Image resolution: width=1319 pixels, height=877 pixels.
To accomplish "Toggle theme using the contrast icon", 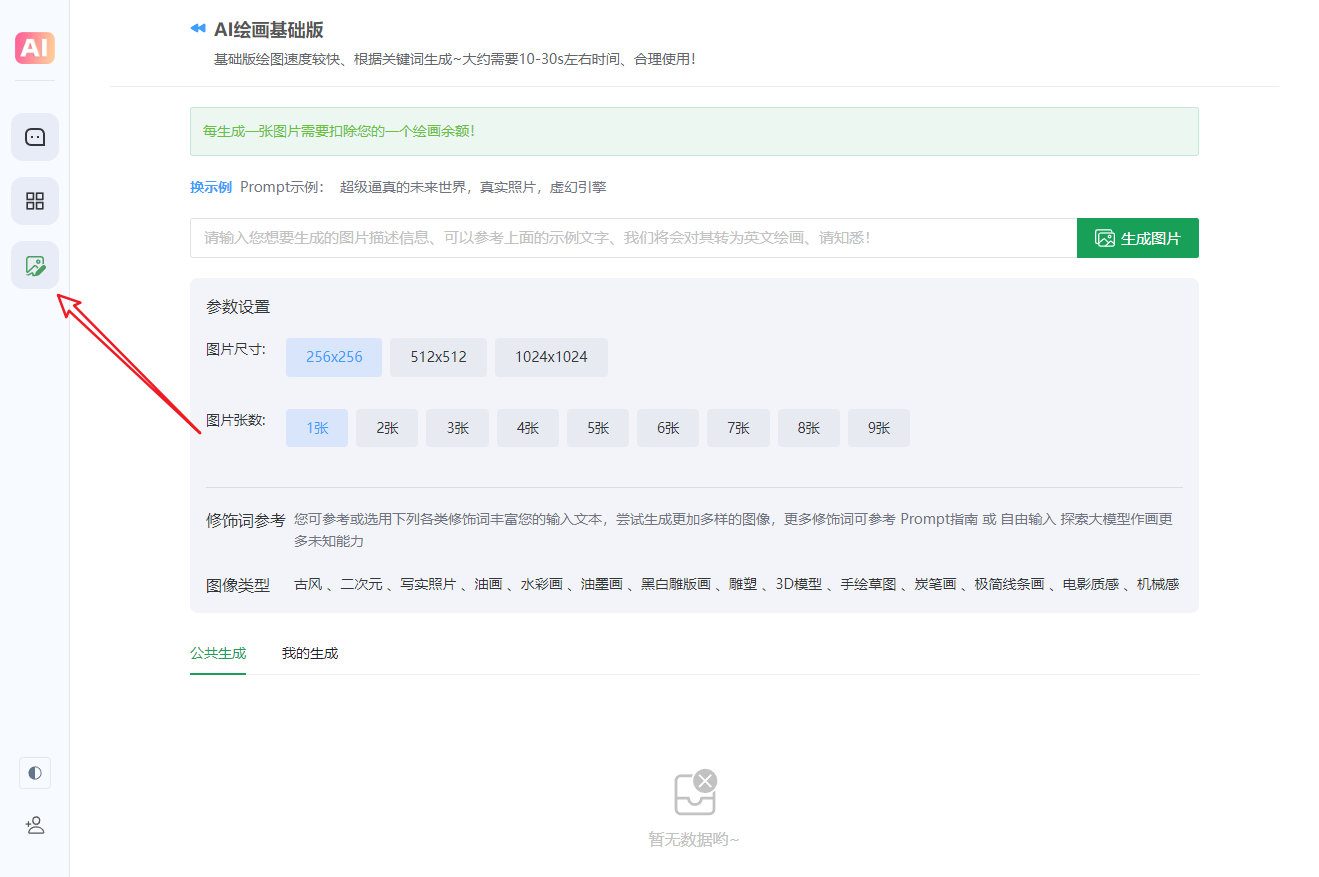I will tap(34, 772).
